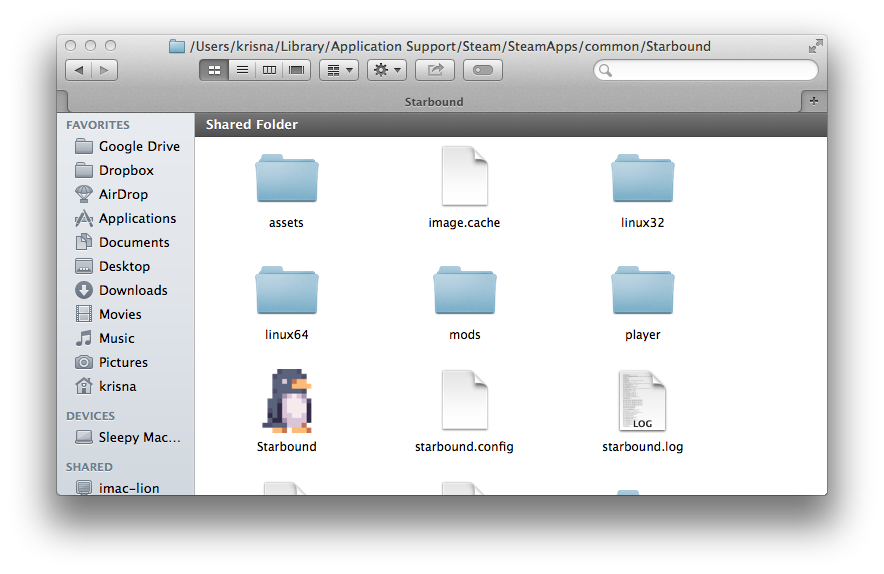Switch to Cover Flow view
884x574 pixels.
pos(297,70)
